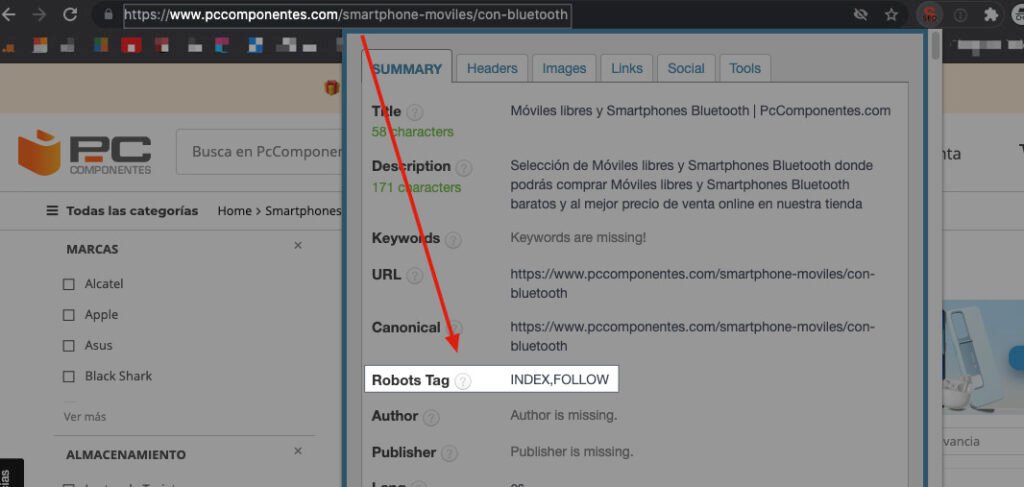The height and width of the screenshot is (487, 1024).
Task: Click the Author is missing. message
Action: 564,415
